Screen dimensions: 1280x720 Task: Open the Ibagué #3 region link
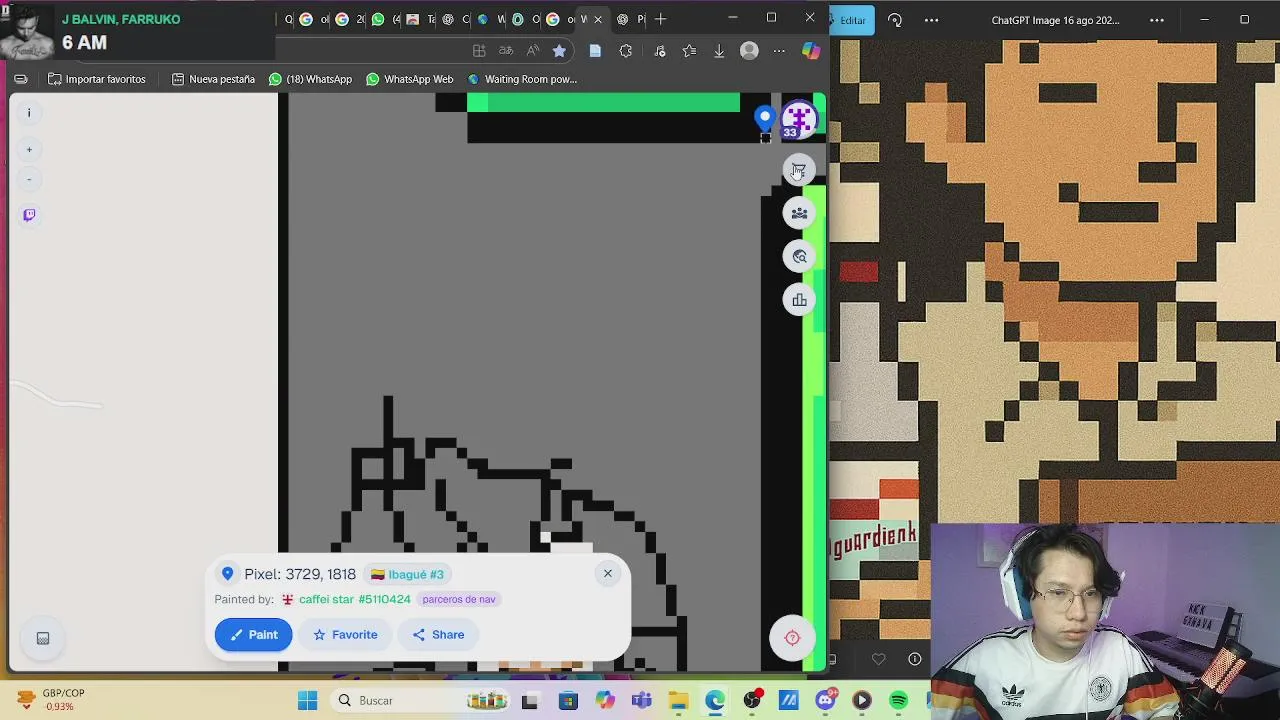pyautogui.click(x=407, y=575)
